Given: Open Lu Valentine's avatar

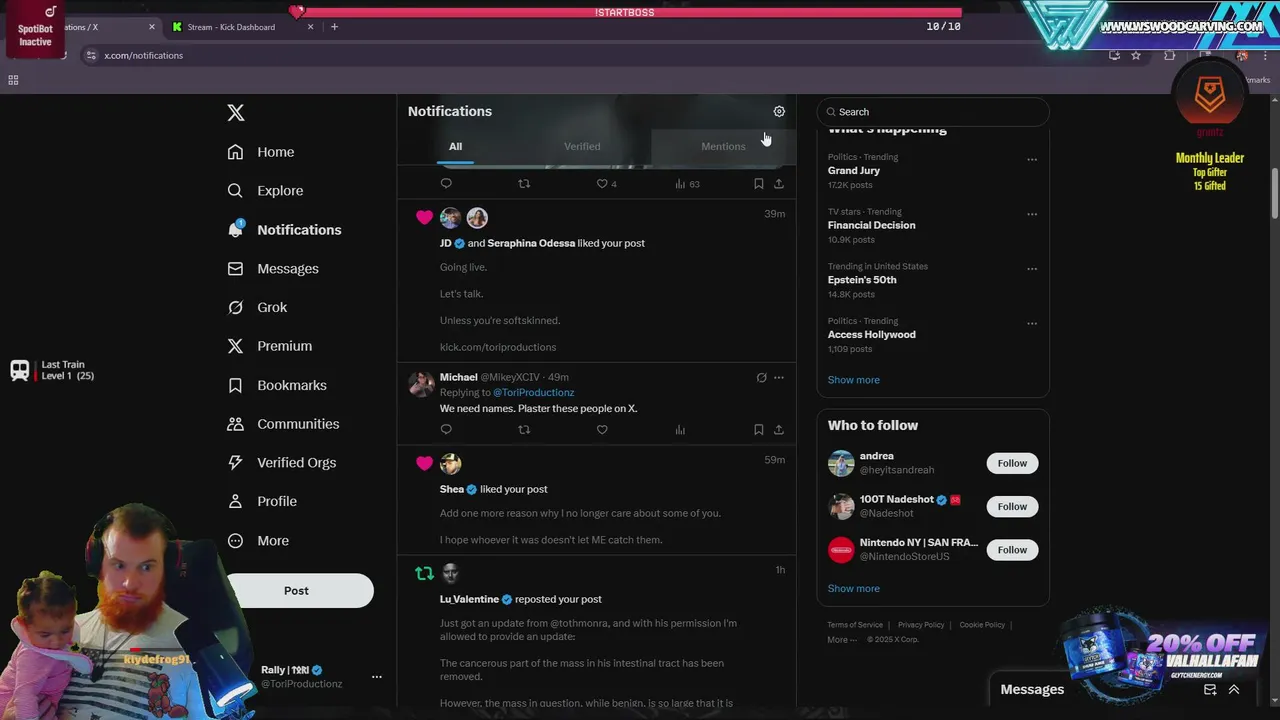Looking at the screenshot, I should pyautogui.click(x=451, y=573).
